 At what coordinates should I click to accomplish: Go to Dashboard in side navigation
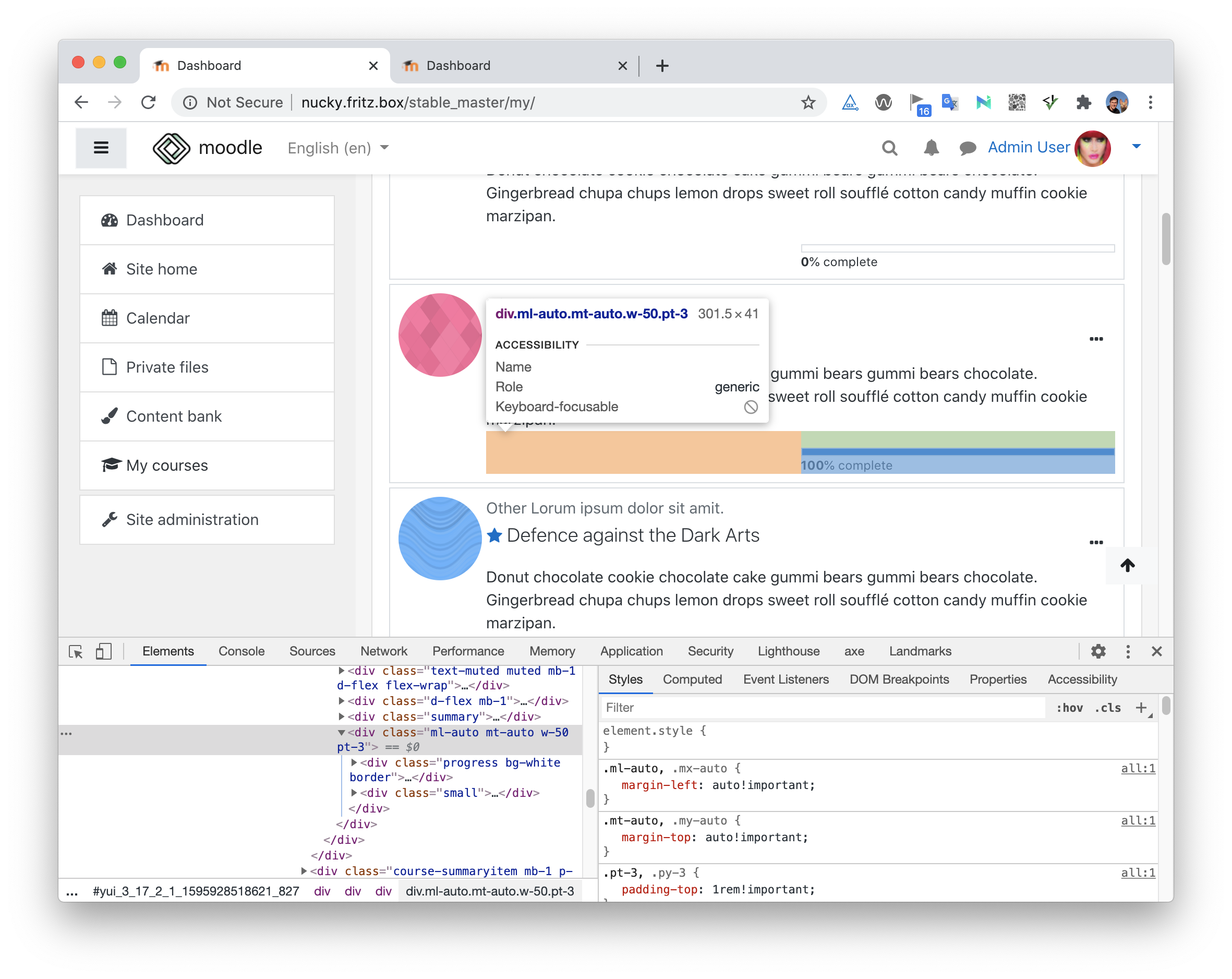(207, 220)
